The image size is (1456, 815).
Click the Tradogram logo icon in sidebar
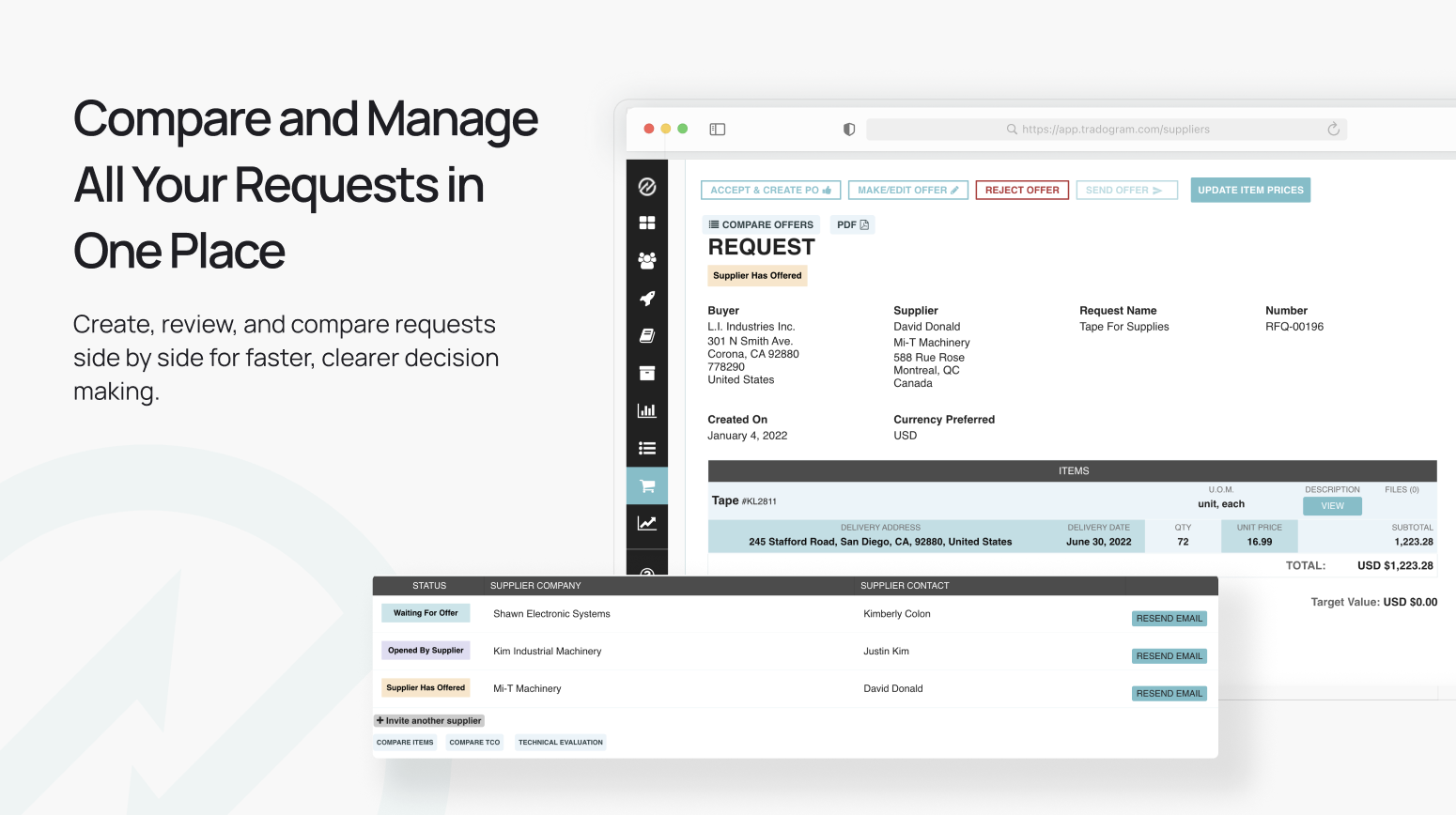(647, 187)
